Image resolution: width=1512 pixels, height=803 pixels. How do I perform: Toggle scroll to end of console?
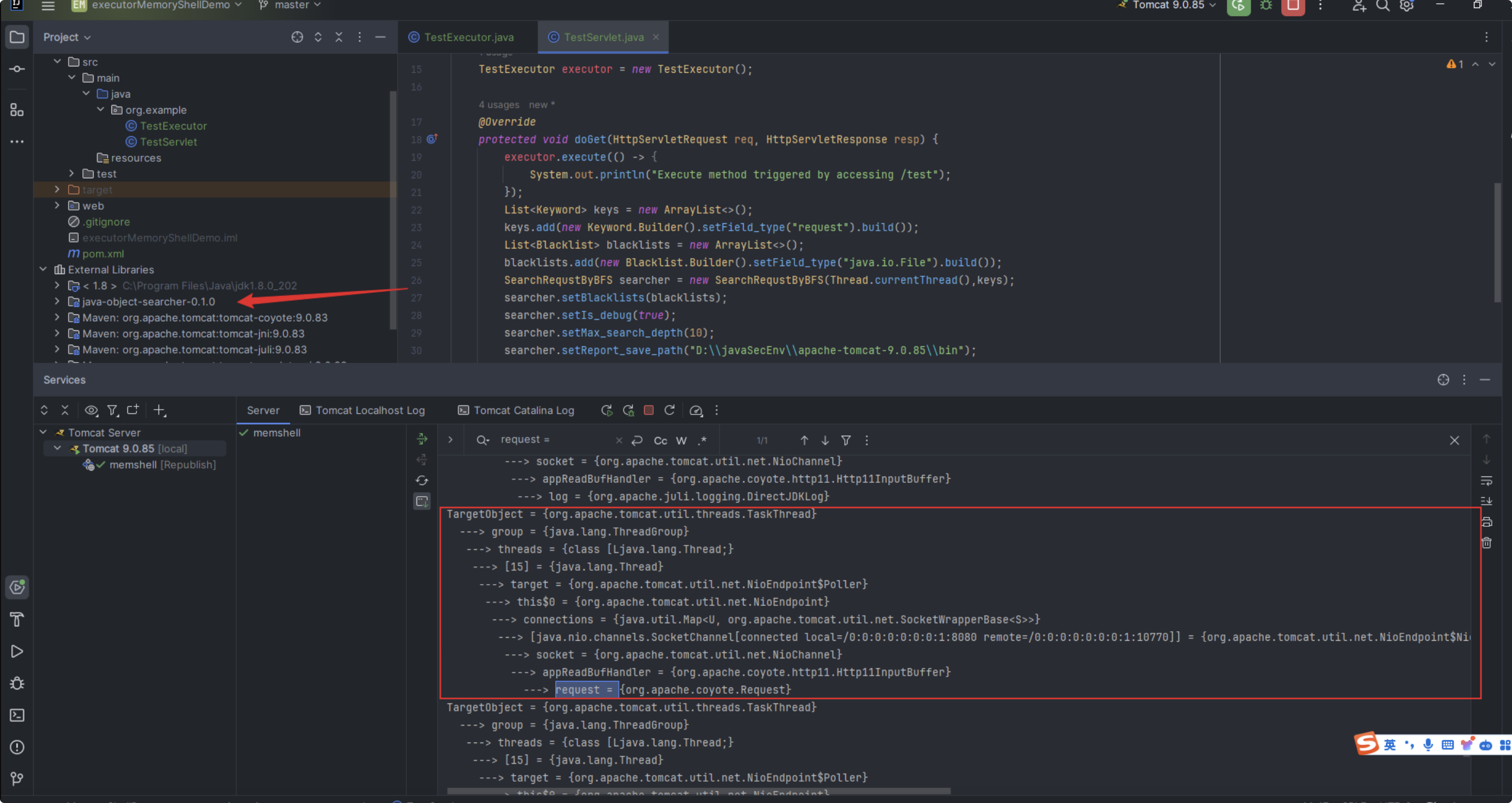click(1486, 501)
